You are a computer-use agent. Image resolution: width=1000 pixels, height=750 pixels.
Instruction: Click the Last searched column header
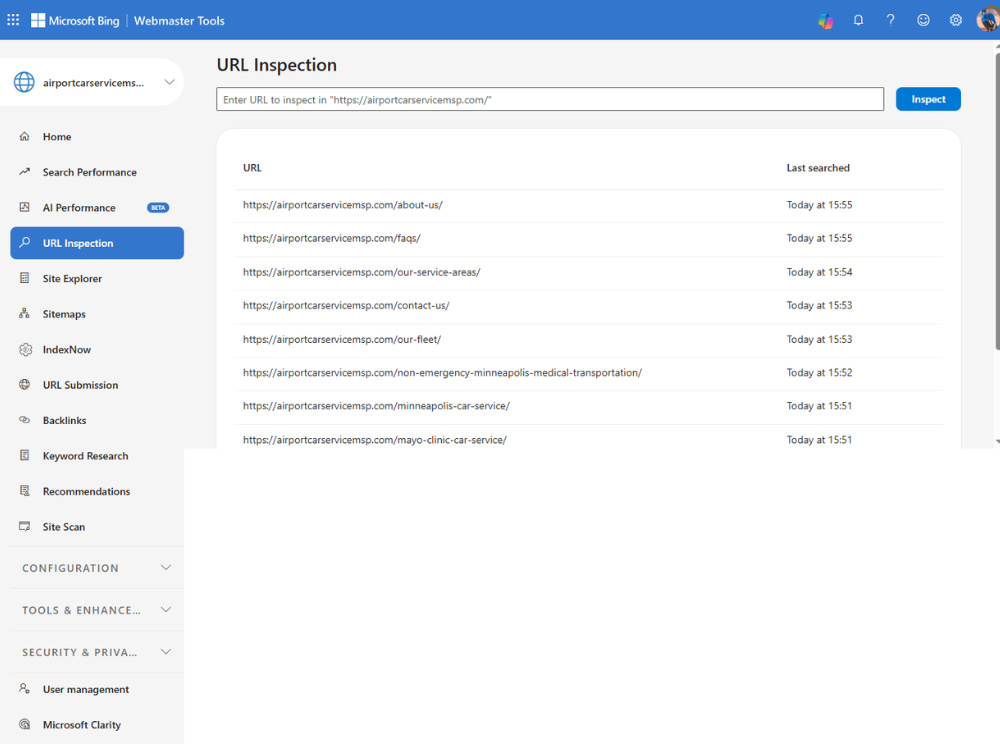coord(818,168)
